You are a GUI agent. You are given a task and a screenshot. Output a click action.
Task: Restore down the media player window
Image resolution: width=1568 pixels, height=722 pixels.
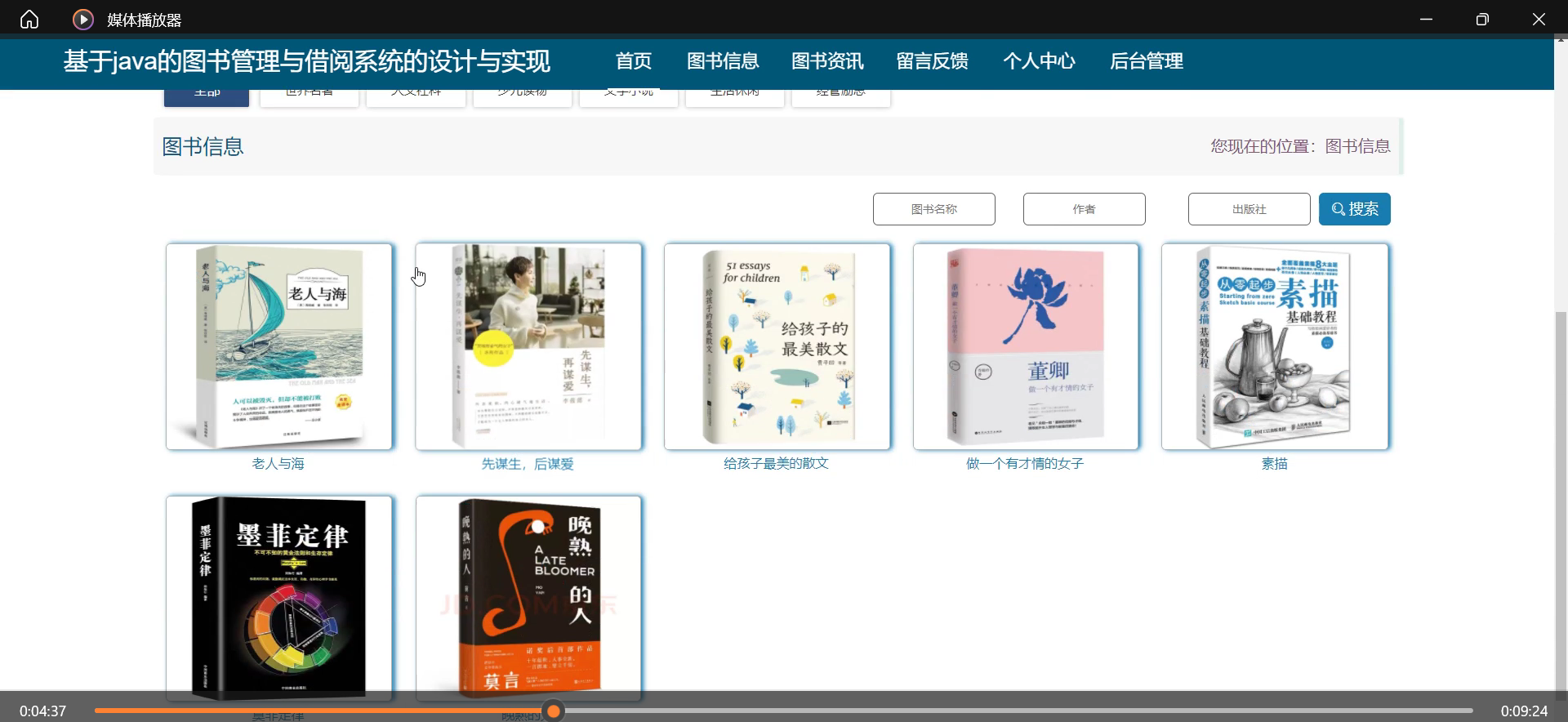[x=1482, y=19]
